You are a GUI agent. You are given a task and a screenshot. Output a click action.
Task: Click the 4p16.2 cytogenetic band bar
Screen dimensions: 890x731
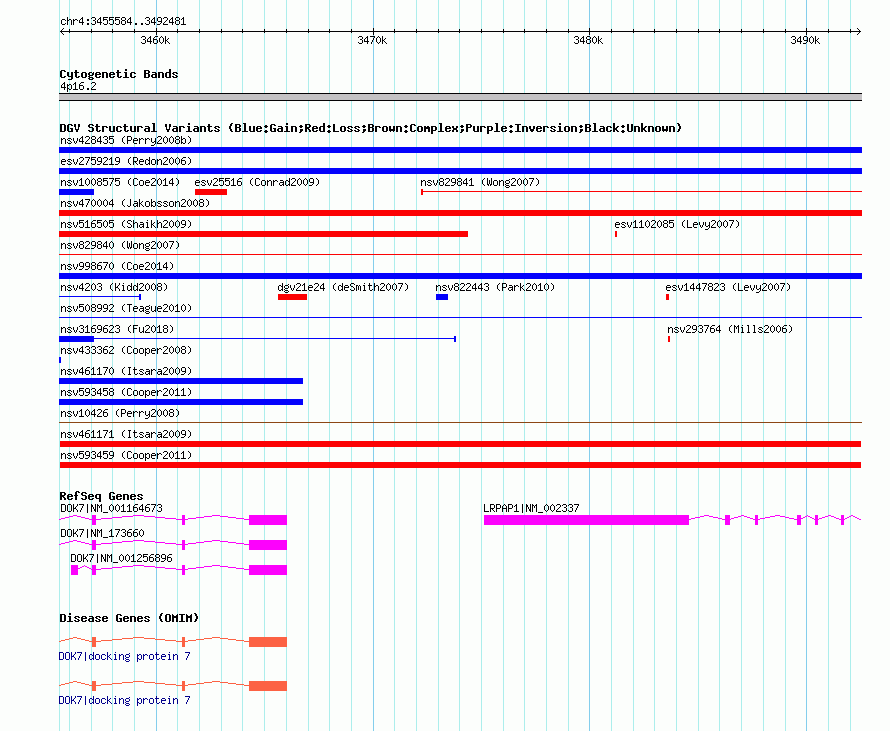coord(460,97)
